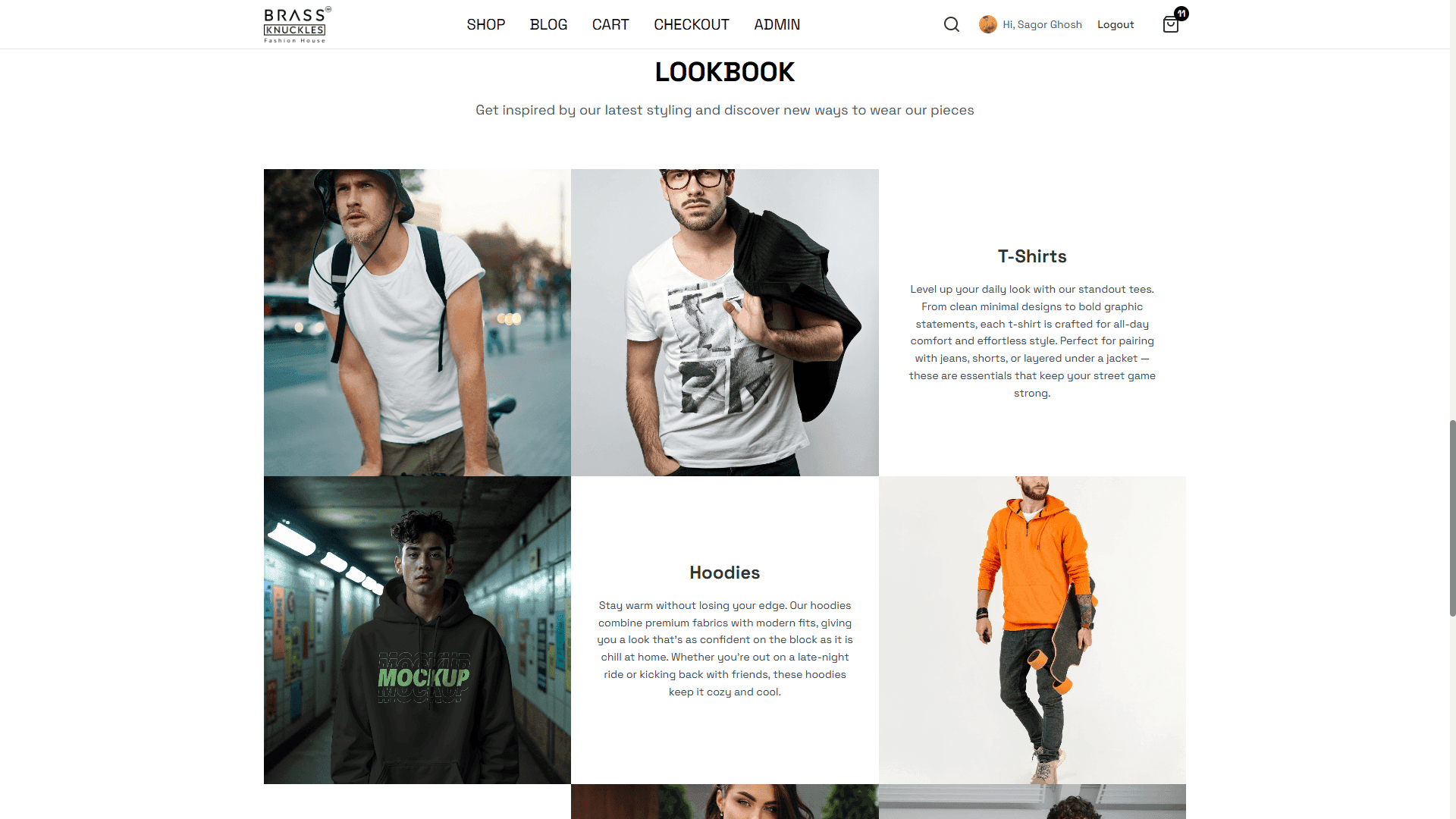The height and width of the screenshot is (819, 1456).
Task: Open the BLOG menu item
Action: 548,24
